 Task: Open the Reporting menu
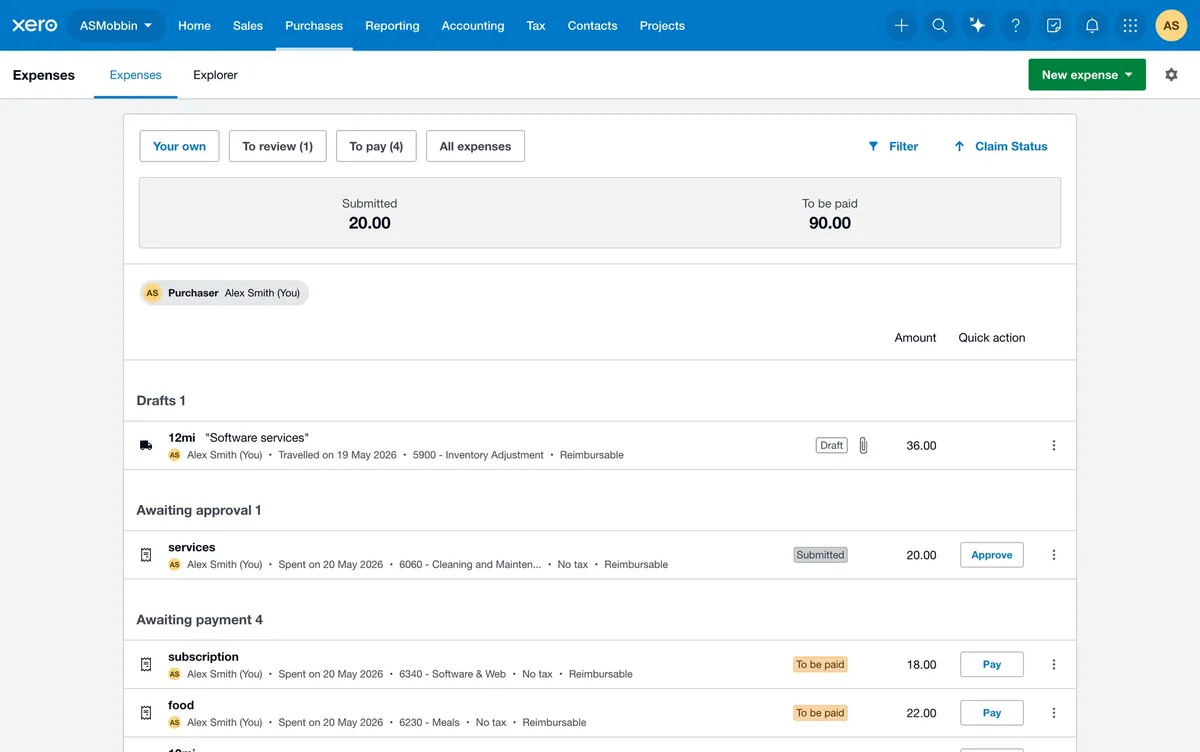click(392, 26)
